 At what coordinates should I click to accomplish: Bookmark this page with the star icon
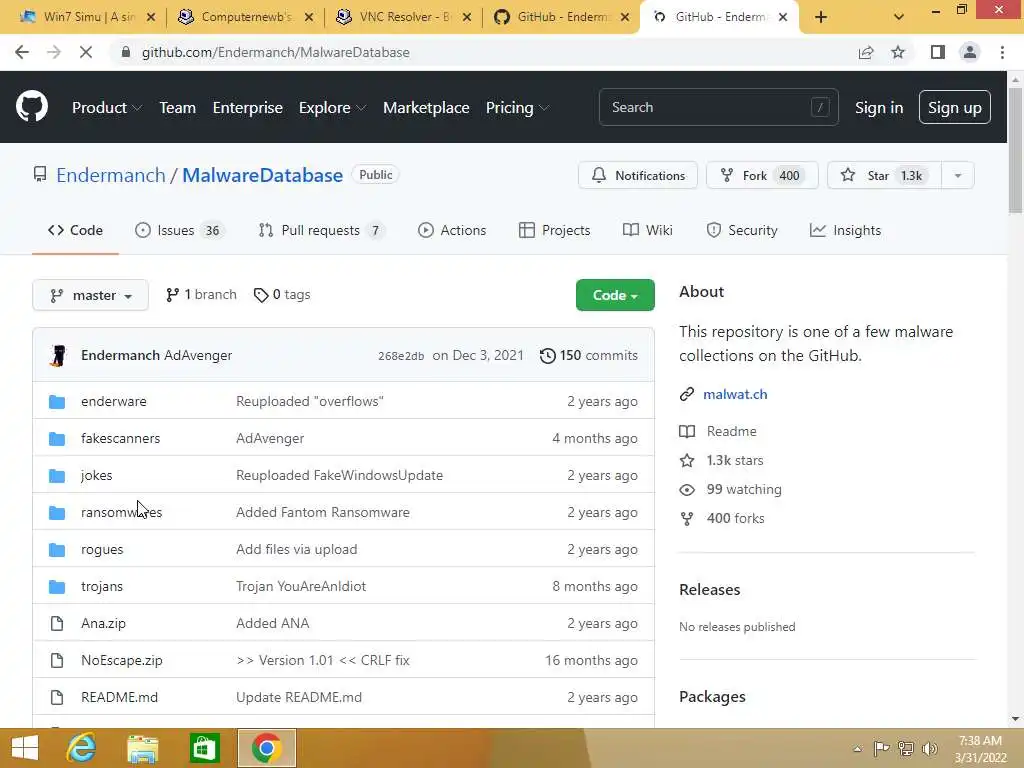(898, 52)
